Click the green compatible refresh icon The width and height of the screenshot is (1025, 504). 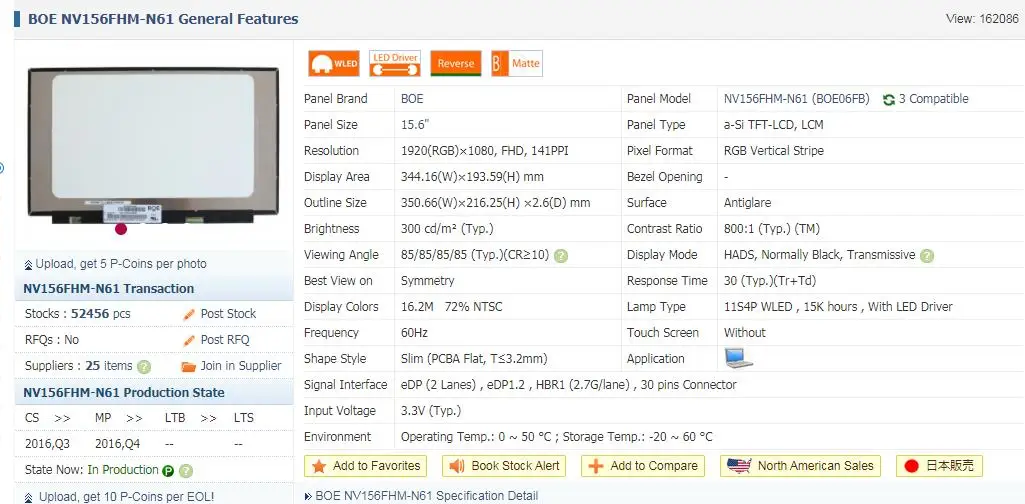click(888, 99)
